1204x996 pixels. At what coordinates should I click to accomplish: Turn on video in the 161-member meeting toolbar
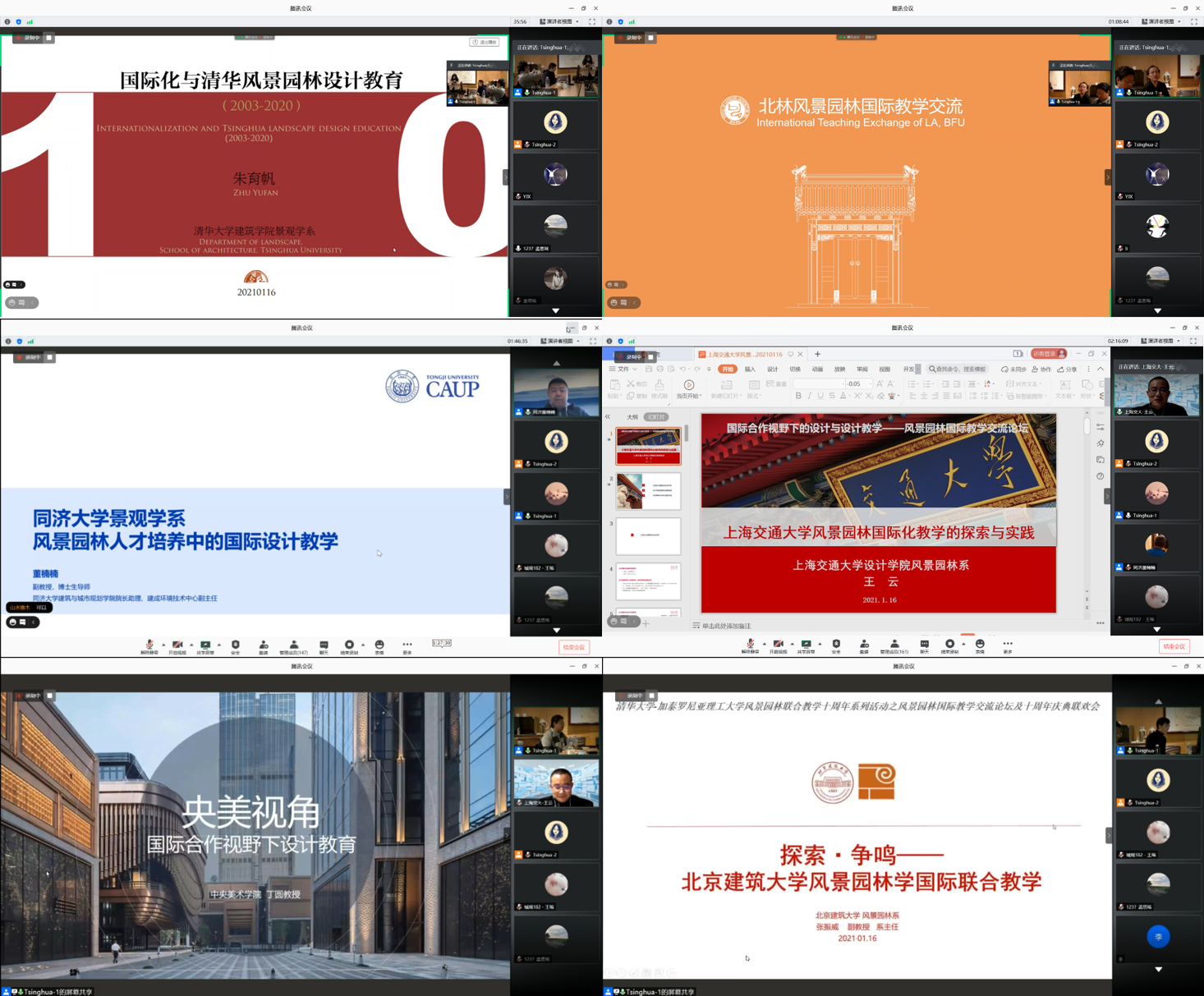pyautogui.click(x=777, y=646)
